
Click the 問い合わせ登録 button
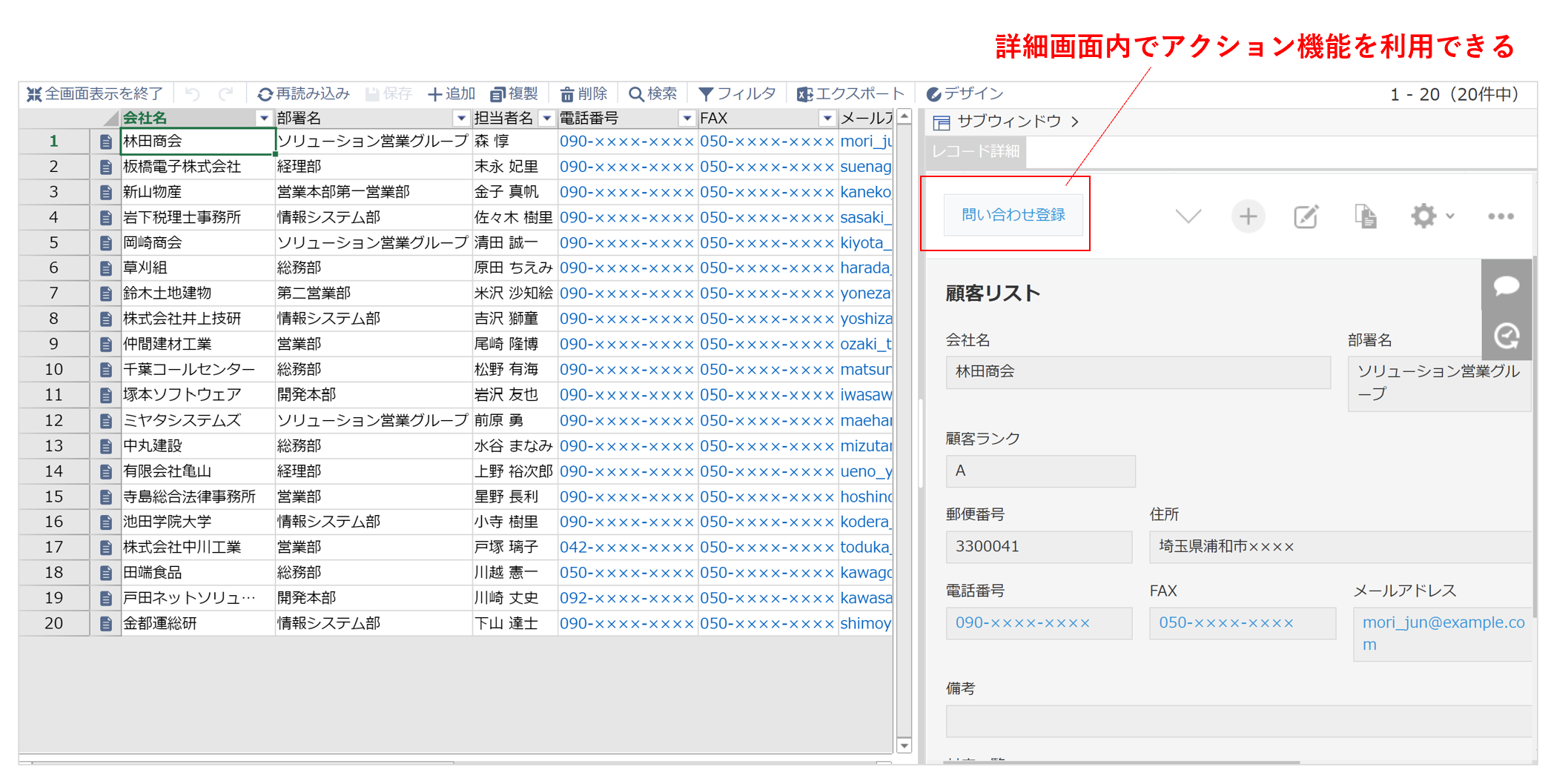click(1013, 215)
